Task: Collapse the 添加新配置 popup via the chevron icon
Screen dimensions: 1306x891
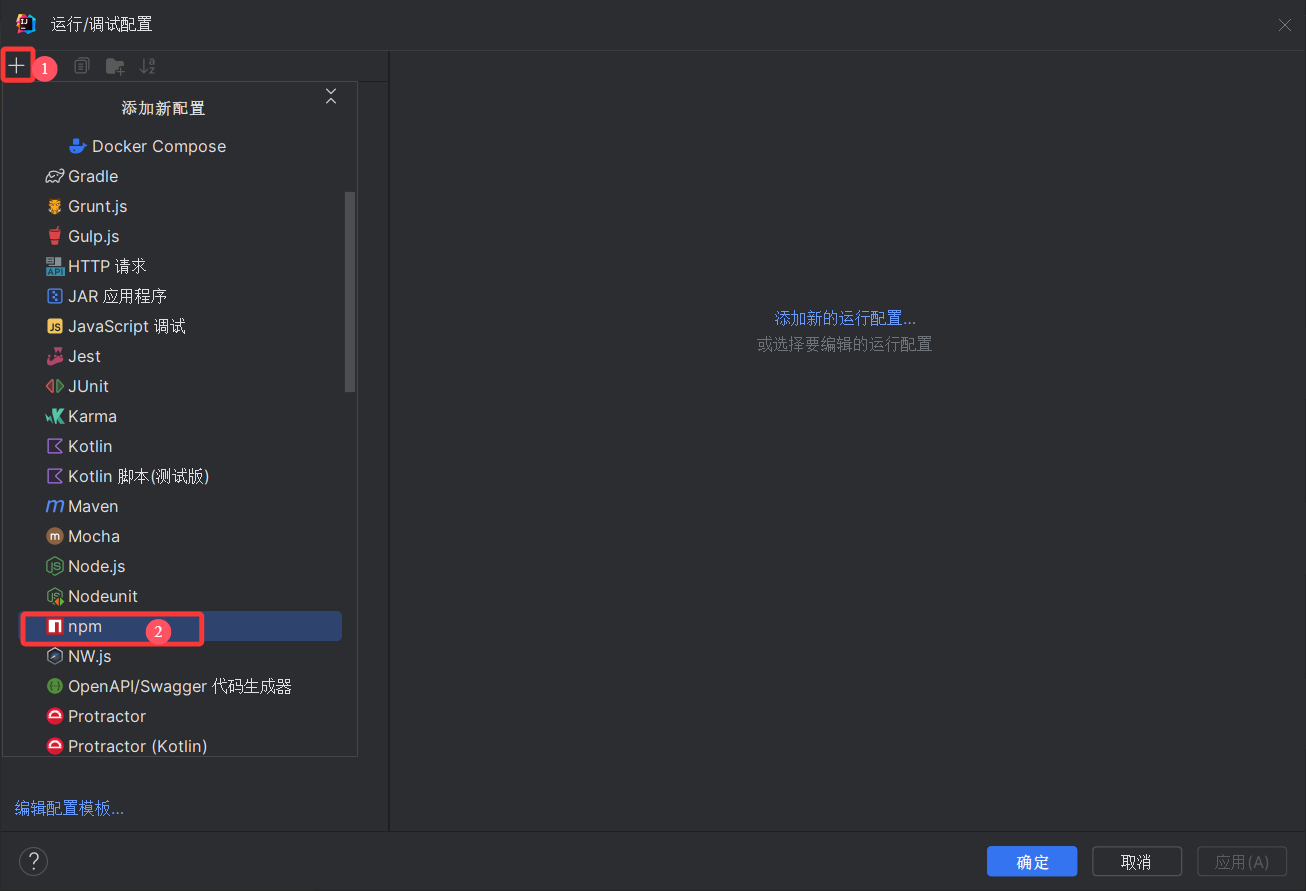Action: coord(331,97)
